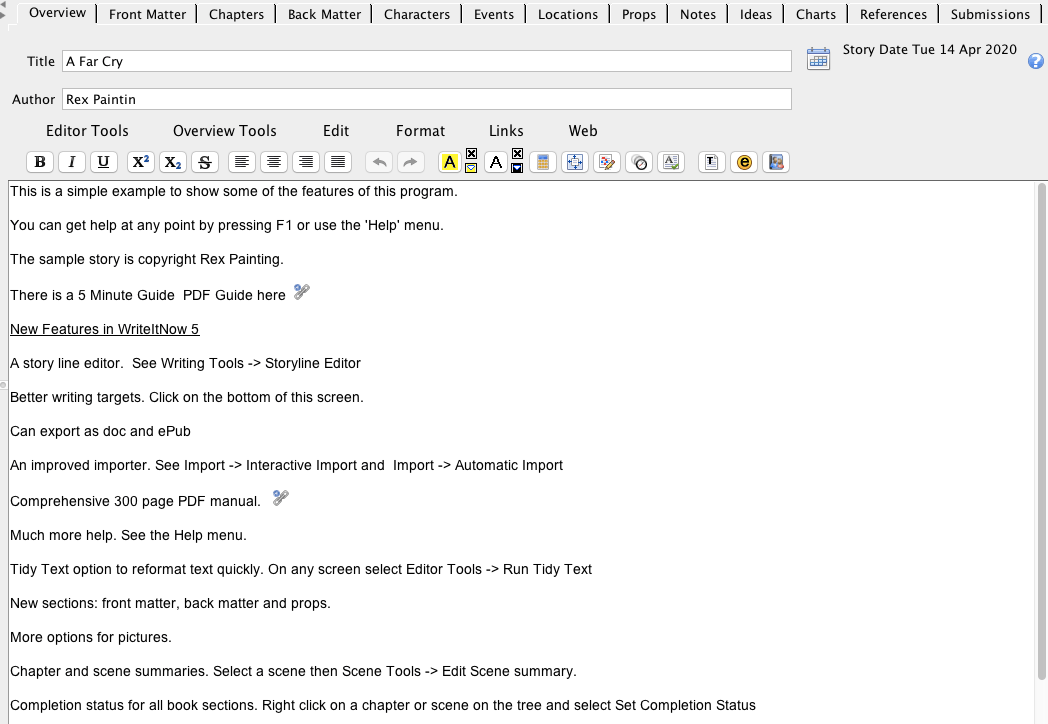
Task: Click in the Author field
Action: 426,99
